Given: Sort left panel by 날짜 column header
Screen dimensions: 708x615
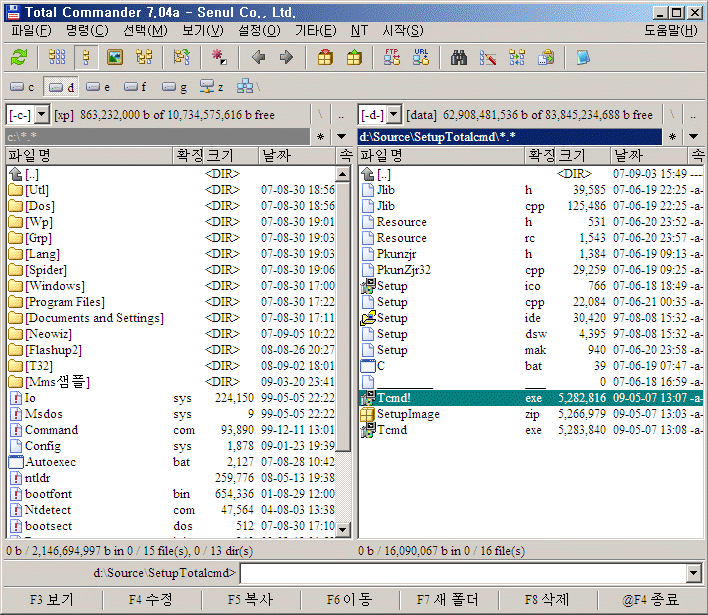Looking at the screenshot, I should (x=297, y=156).
